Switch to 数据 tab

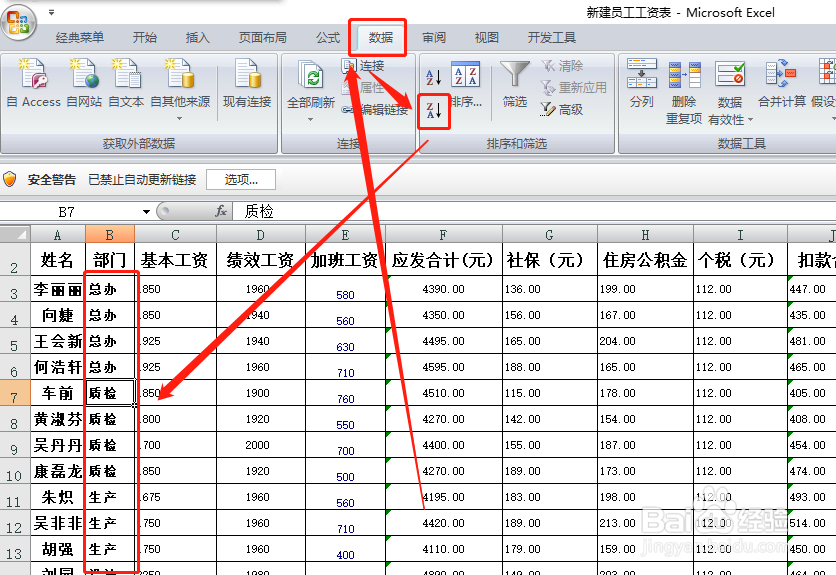381,38
